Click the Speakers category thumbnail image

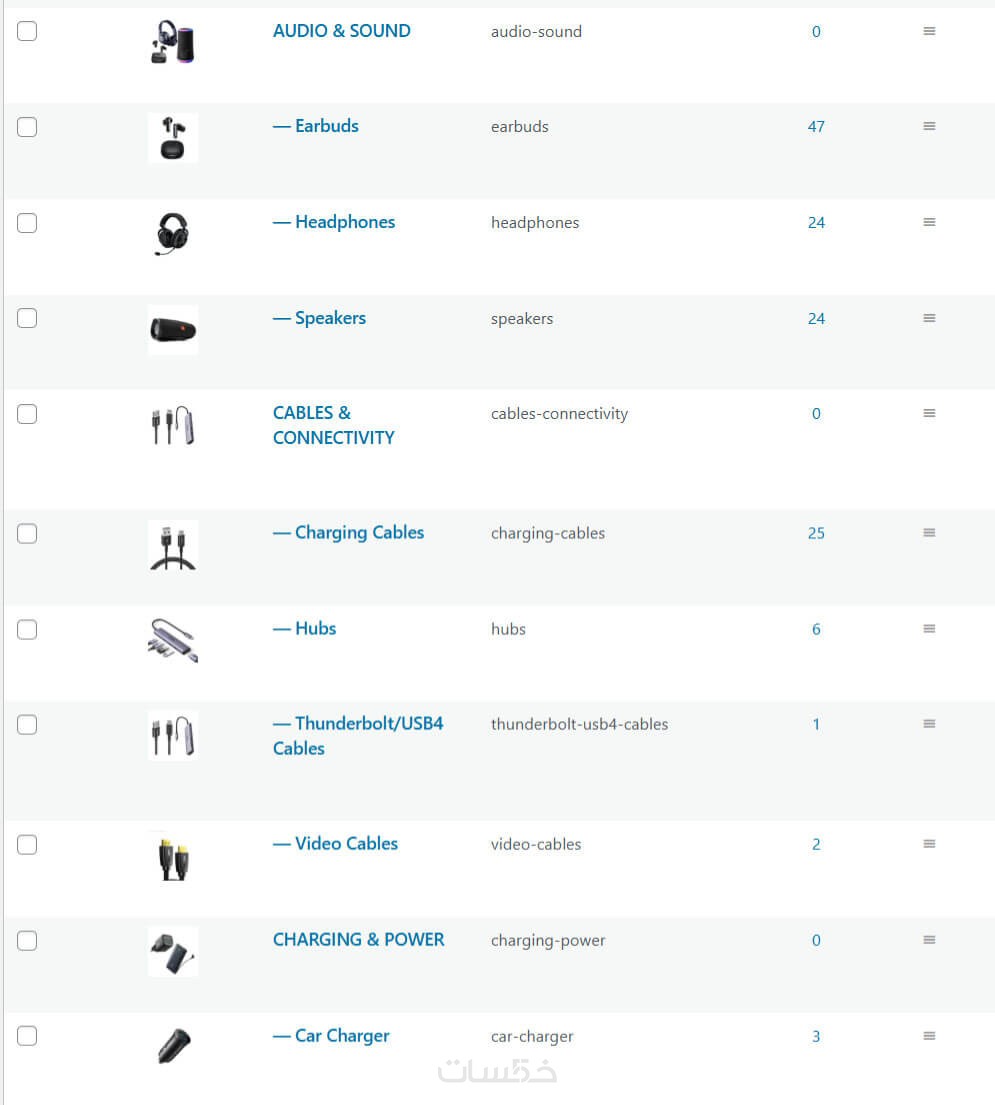173,329
